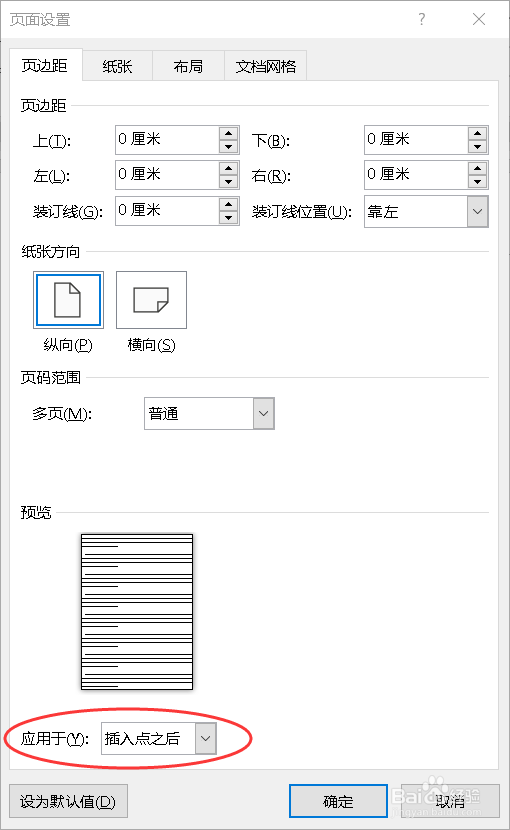
Task: Decrease the gutter 装订线 spinner
Action: point(229,218)
